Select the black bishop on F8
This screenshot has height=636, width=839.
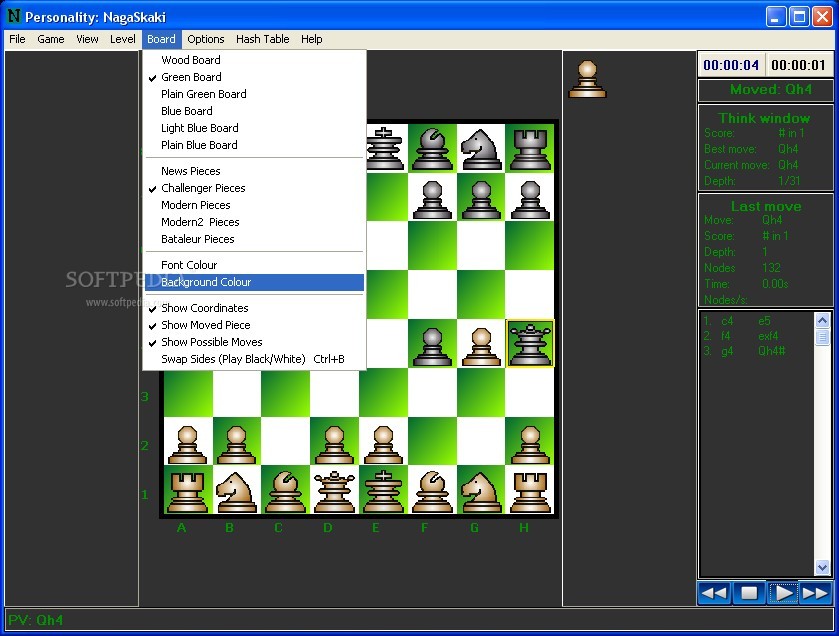pyautogui.click(x=432, y=148)
